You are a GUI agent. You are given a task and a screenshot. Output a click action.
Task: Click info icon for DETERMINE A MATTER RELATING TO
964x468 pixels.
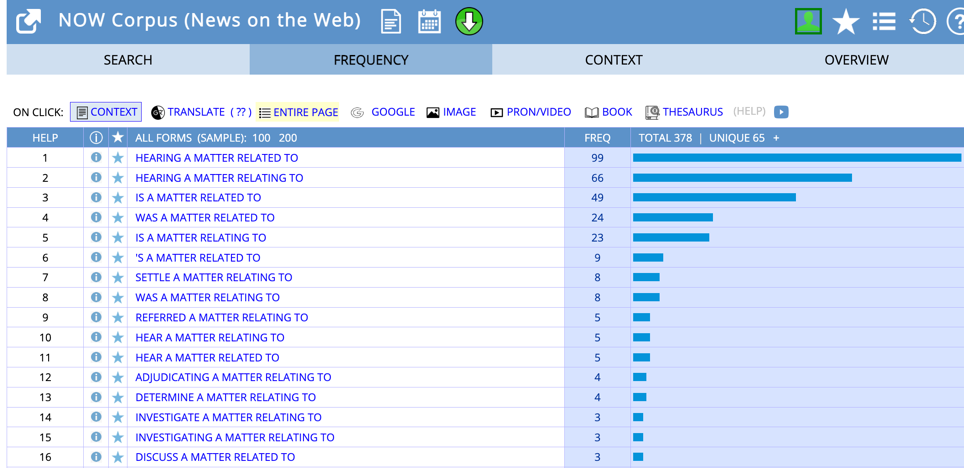[96, 397]
